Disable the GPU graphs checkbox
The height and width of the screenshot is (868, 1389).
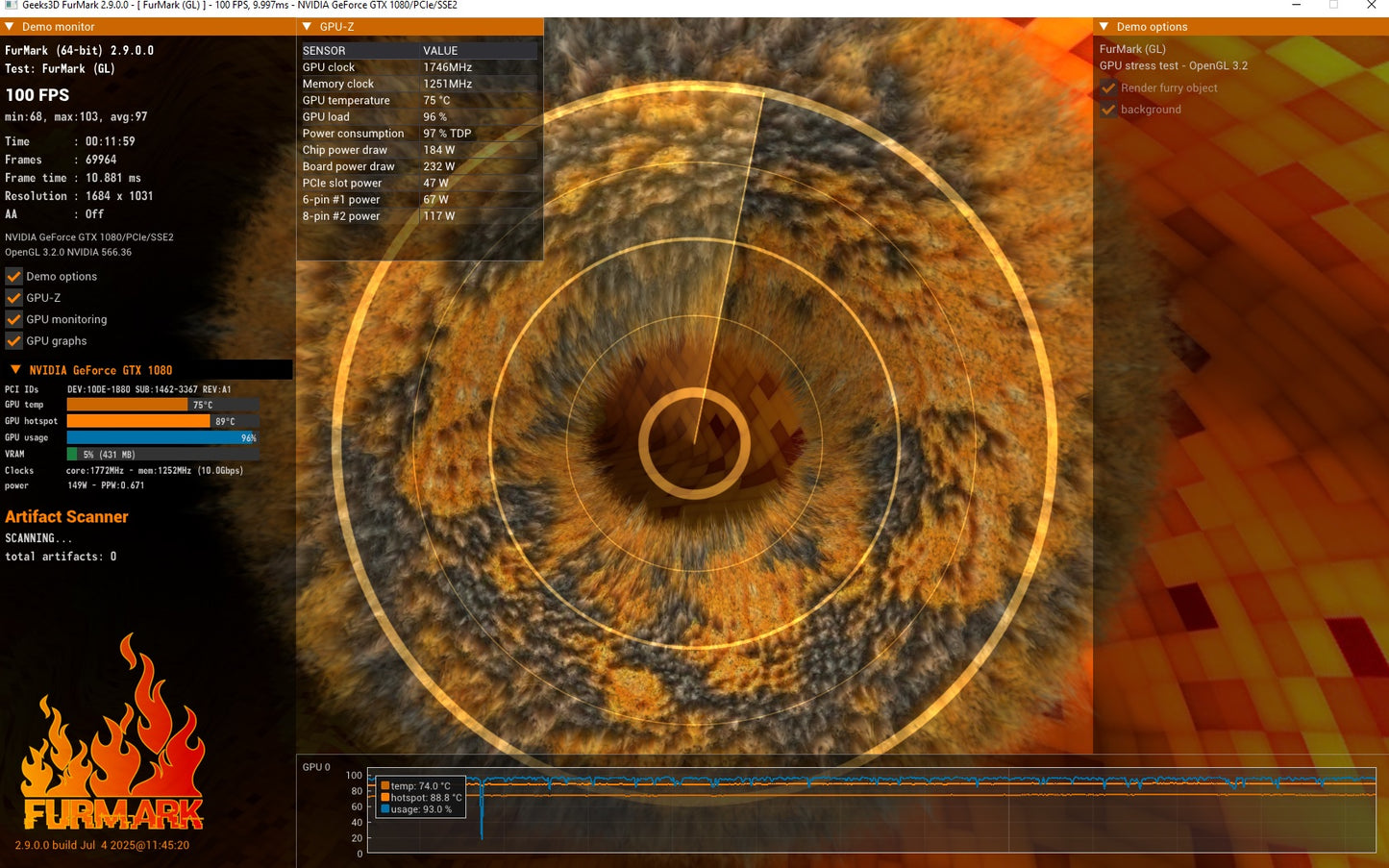tap(13, 341)
